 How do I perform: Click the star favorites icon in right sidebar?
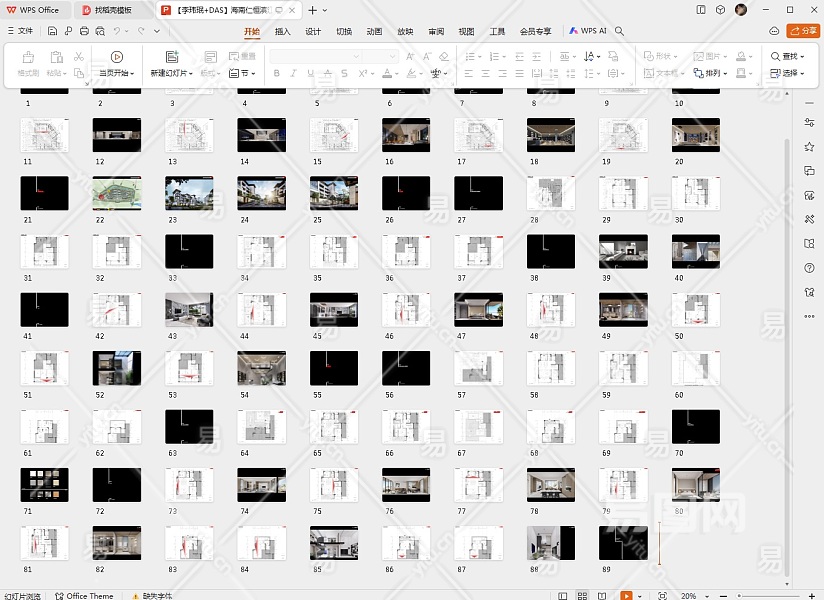click(808, 146)
